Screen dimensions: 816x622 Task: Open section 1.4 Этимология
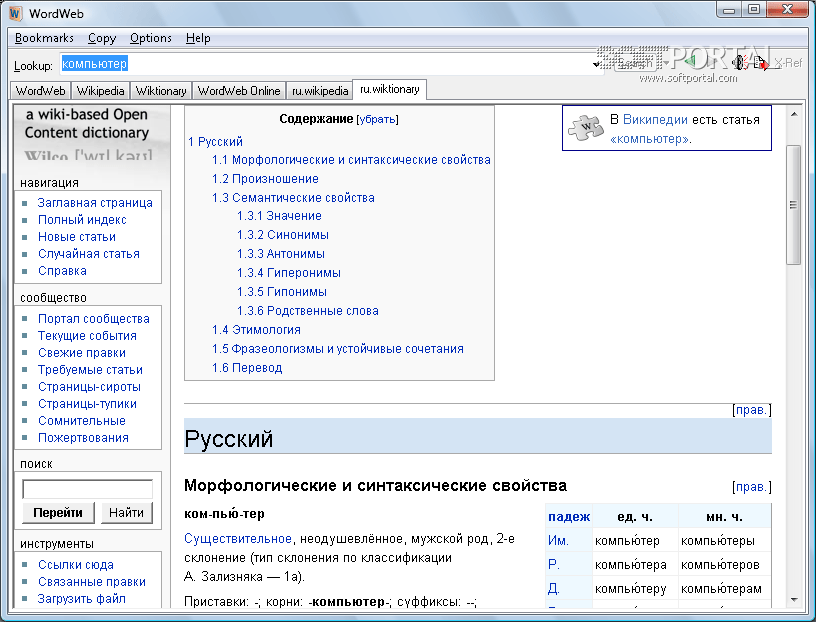pos(256,330)
